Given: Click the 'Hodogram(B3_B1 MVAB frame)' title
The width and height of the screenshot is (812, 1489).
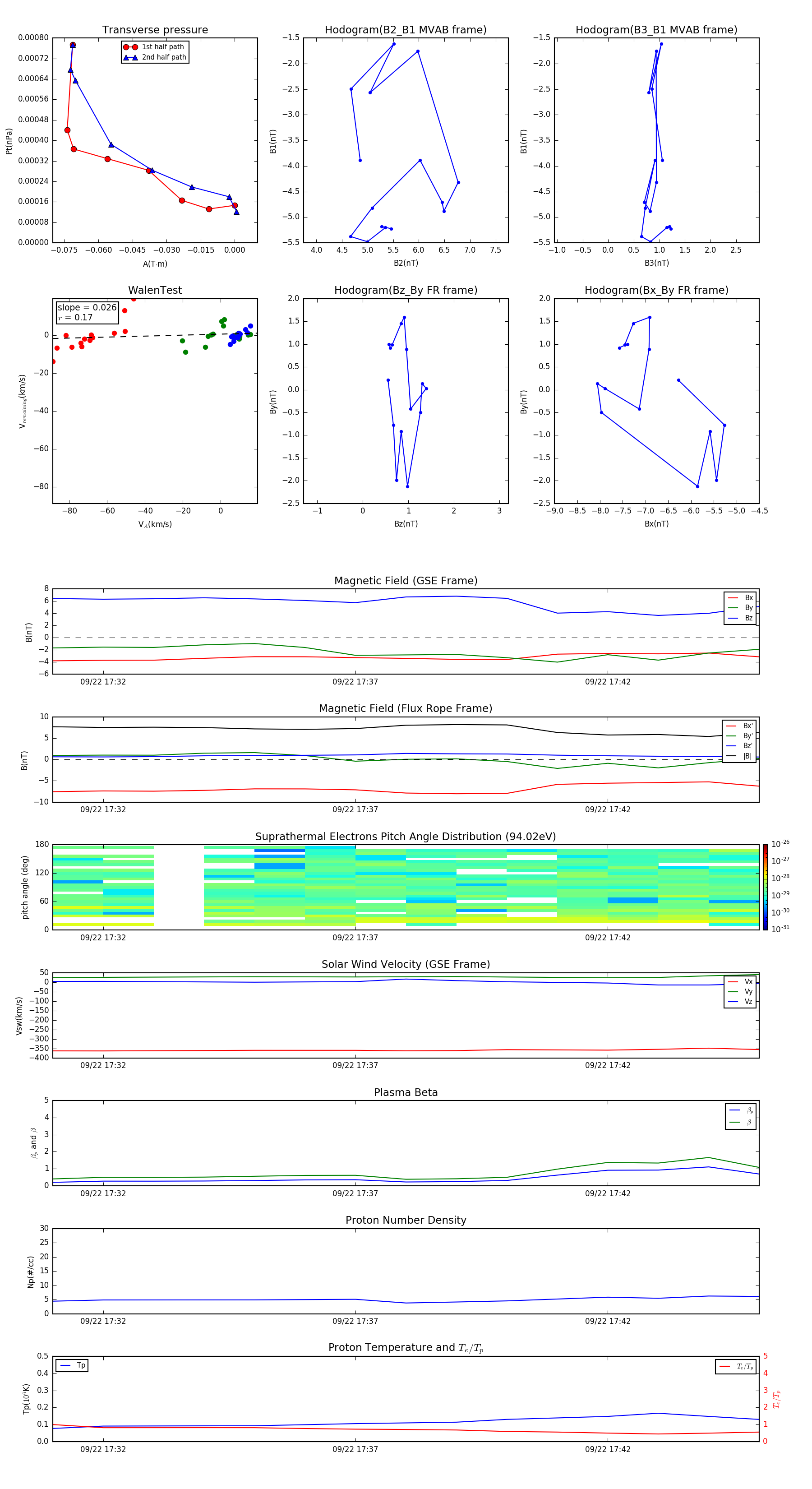Looking at the screenshot, I should pos(656,30).
